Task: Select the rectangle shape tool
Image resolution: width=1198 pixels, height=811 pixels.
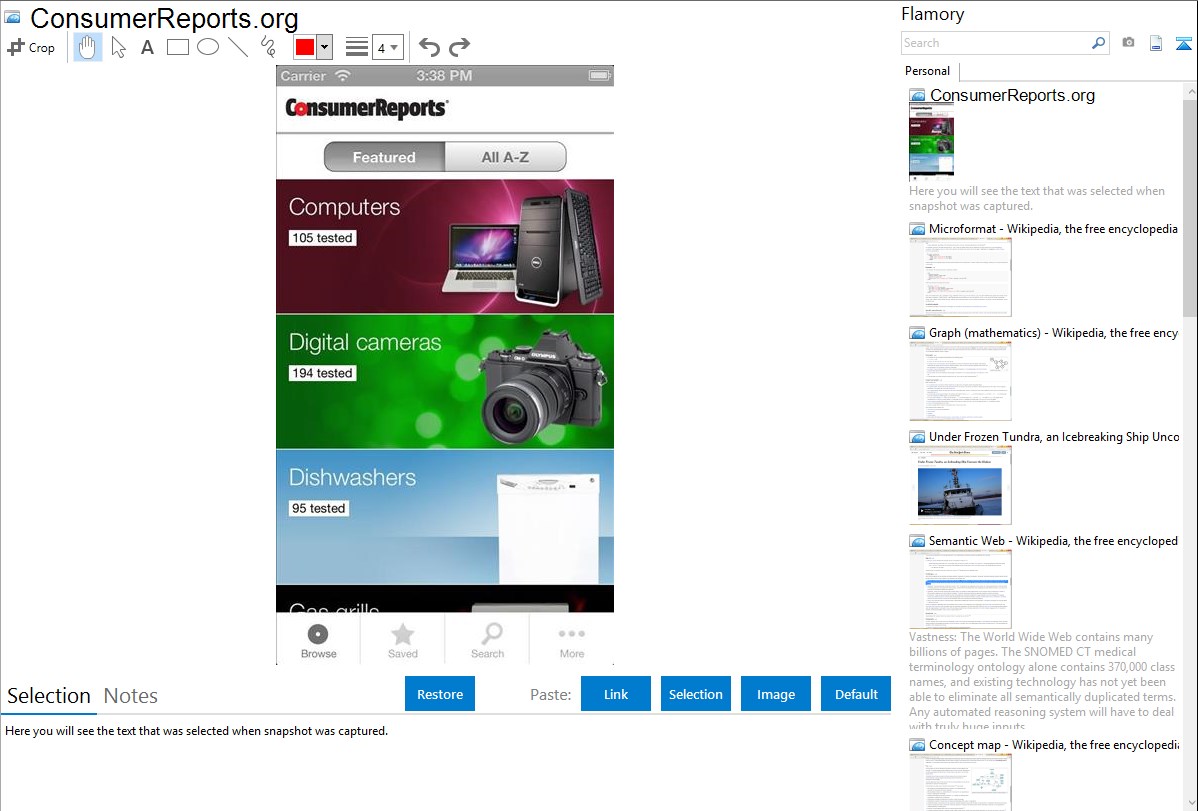Action: click(x=177, y=47)
